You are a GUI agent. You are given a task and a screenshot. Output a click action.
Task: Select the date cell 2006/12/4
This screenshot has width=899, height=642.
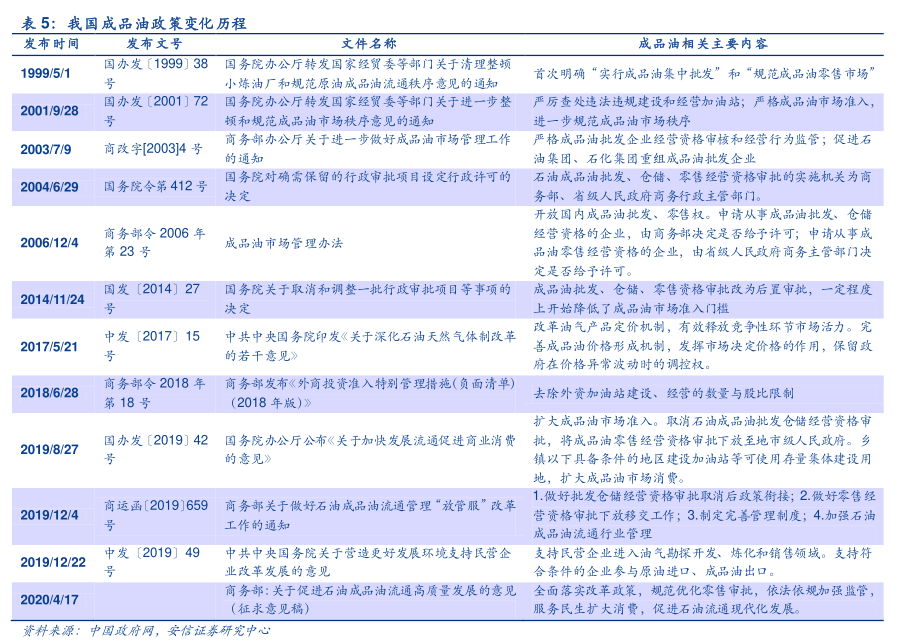coord(49,242)
